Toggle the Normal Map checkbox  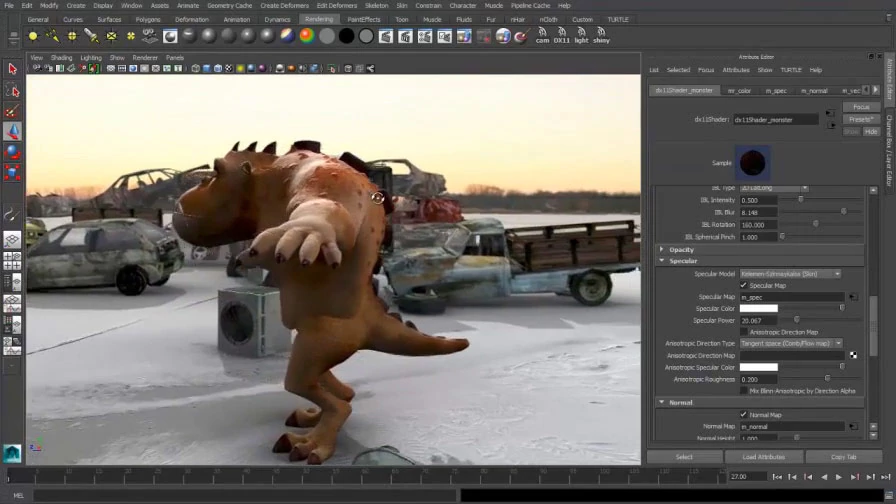pos(744,414)
